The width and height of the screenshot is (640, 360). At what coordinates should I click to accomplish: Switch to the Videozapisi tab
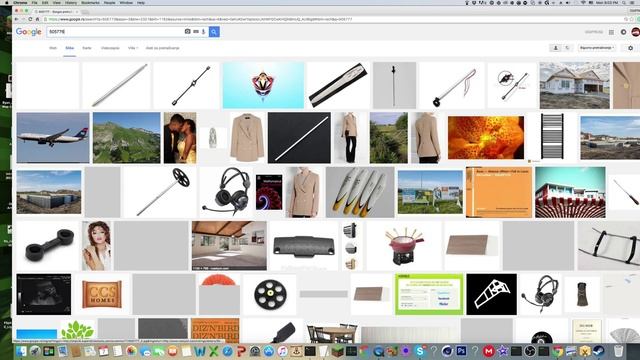pos(110,48)
